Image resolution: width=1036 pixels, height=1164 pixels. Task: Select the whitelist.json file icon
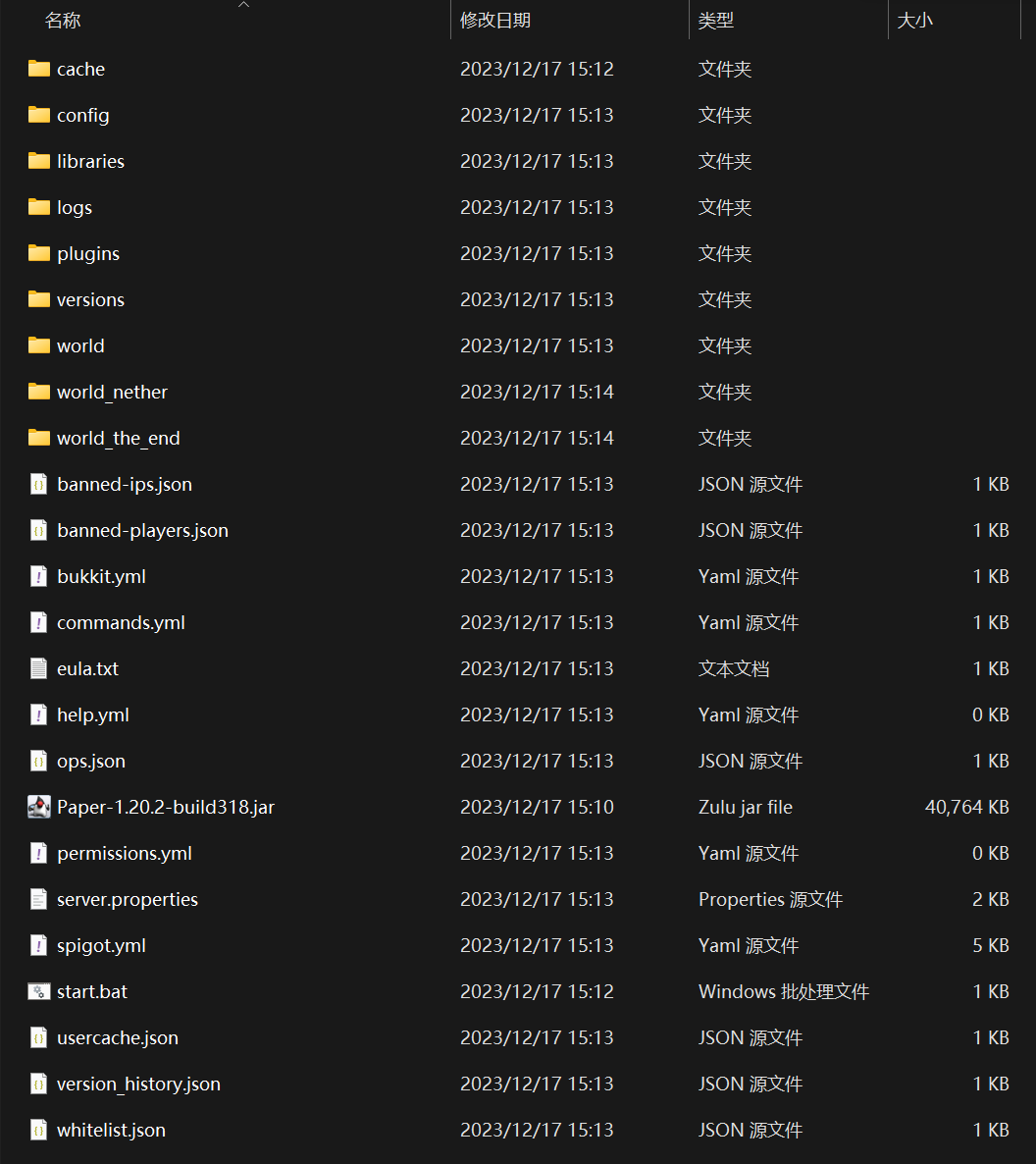pyautogui.click(x=38, y=1130)
